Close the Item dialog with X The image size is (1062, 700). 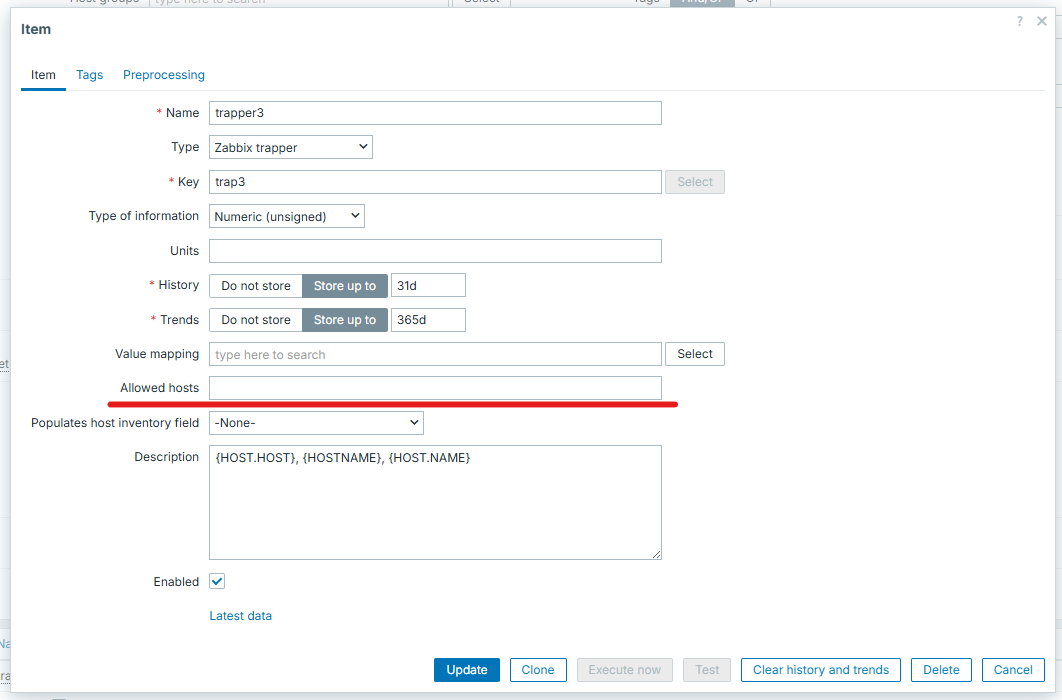(x=1041, y=21)
